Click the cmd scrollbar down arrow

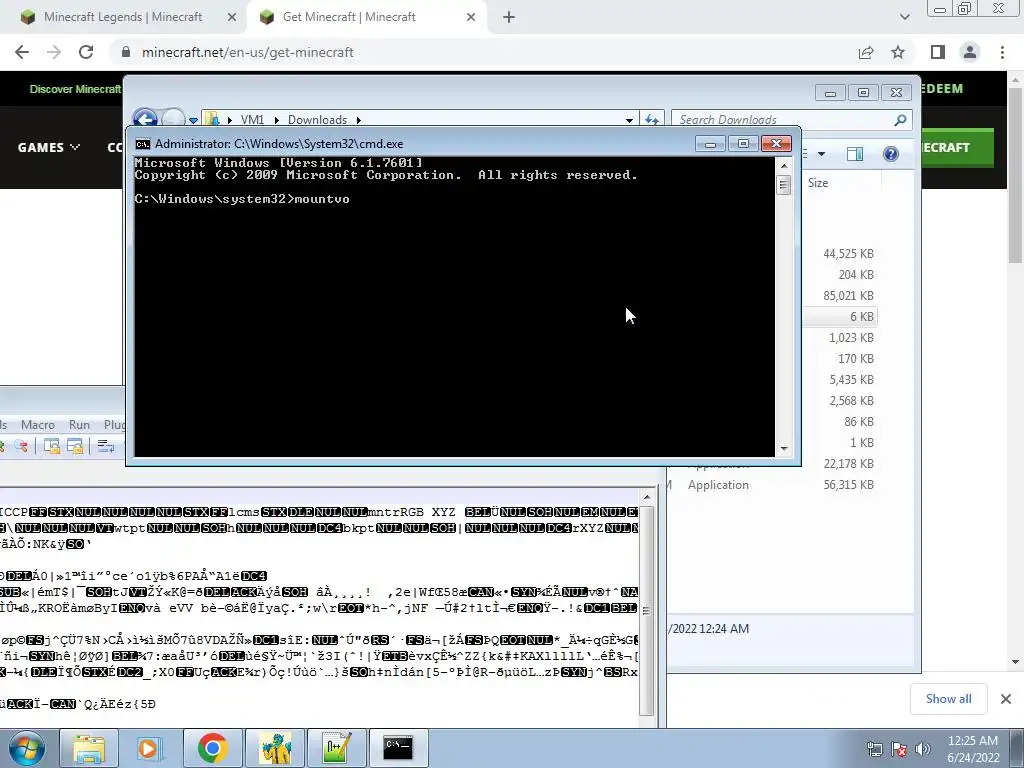pos(784,449)
